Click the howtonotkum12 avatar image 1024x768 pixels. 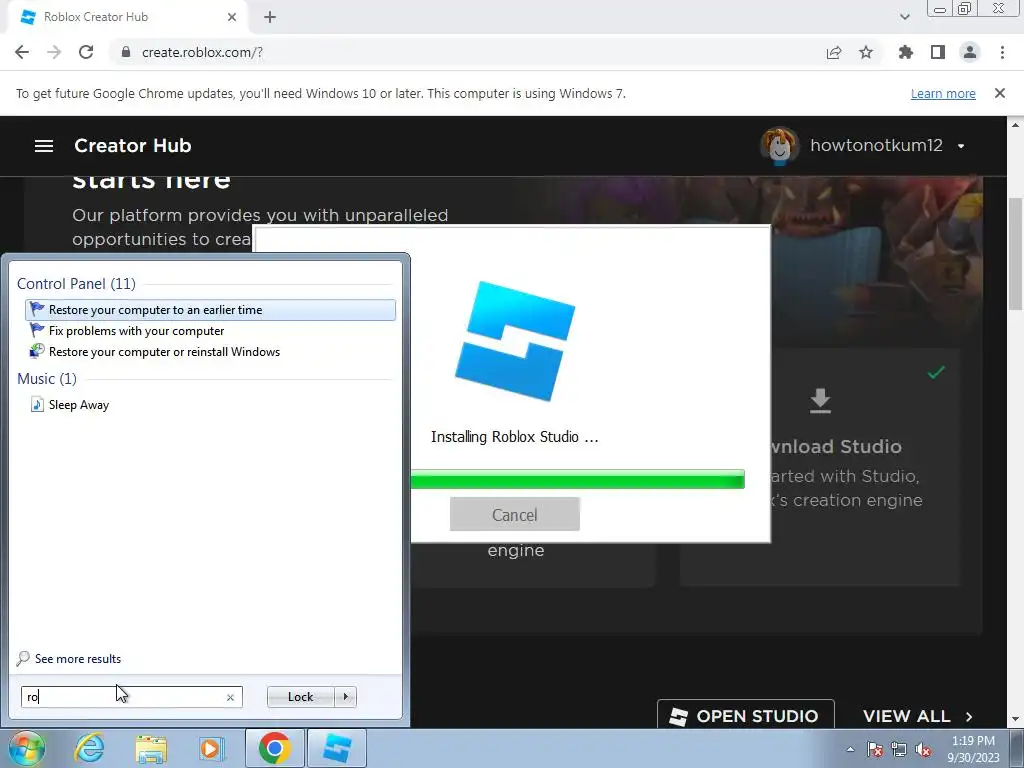point(780,145)
